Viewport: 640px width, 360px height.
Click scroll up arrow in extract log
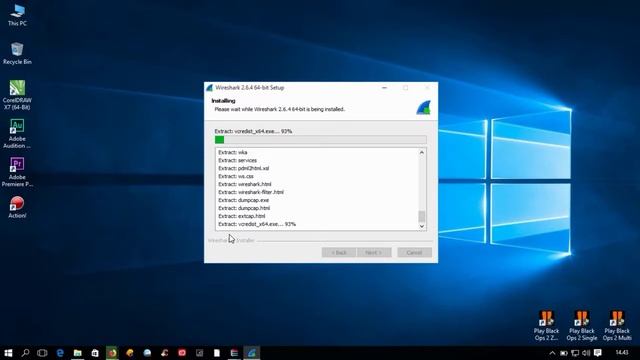point(422,152)
